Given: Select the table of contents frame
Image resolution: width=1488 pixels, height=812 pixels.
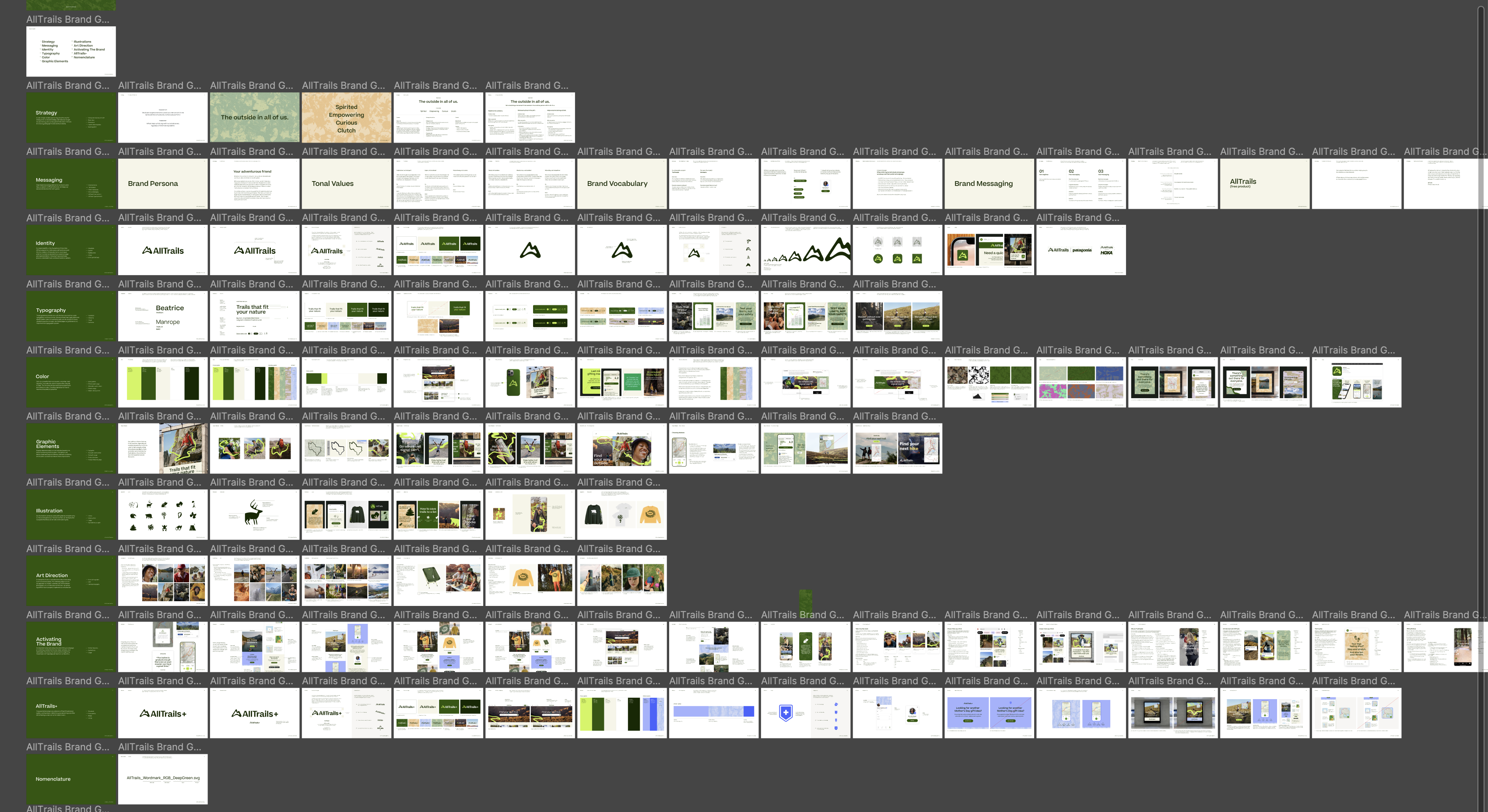Looking at the screenshot, I should coord(70,51).
